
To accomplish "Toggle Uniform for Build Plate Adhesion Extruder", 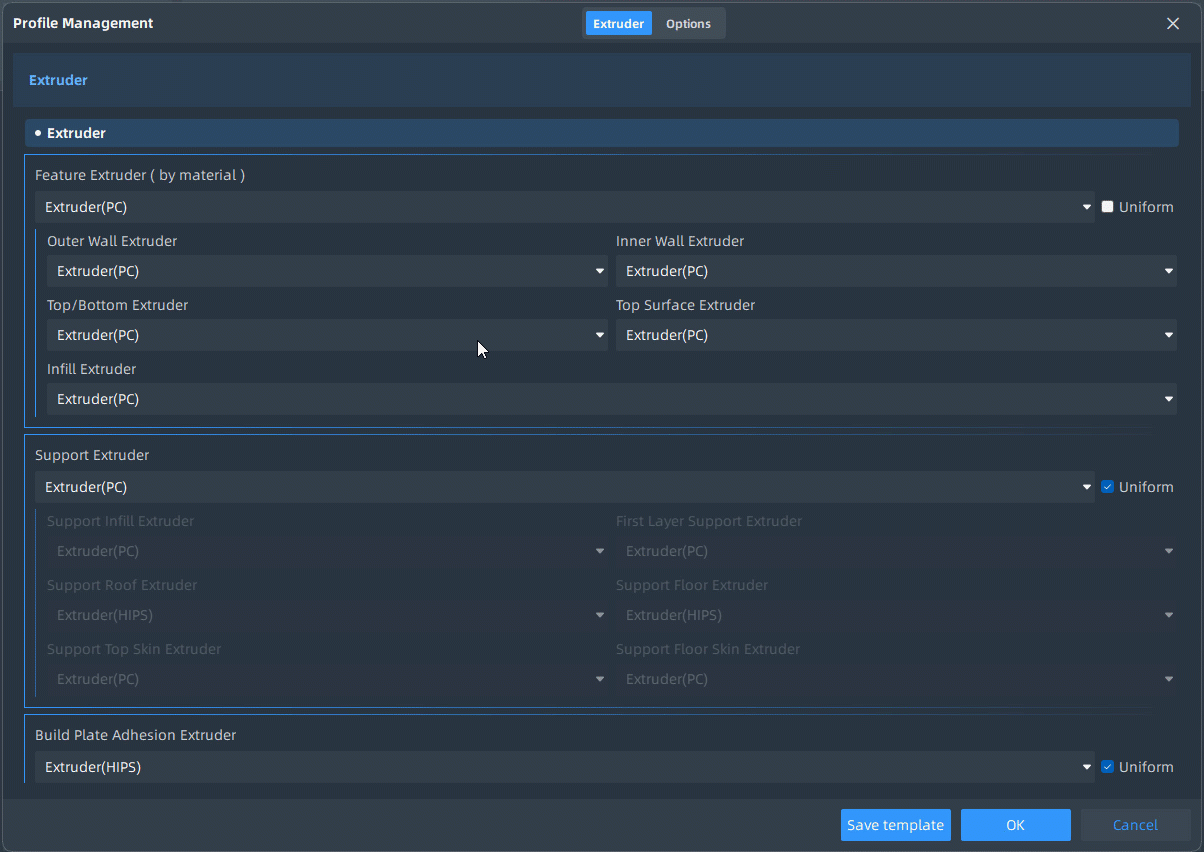I will pyautogui.click(x=1107, y=767).
